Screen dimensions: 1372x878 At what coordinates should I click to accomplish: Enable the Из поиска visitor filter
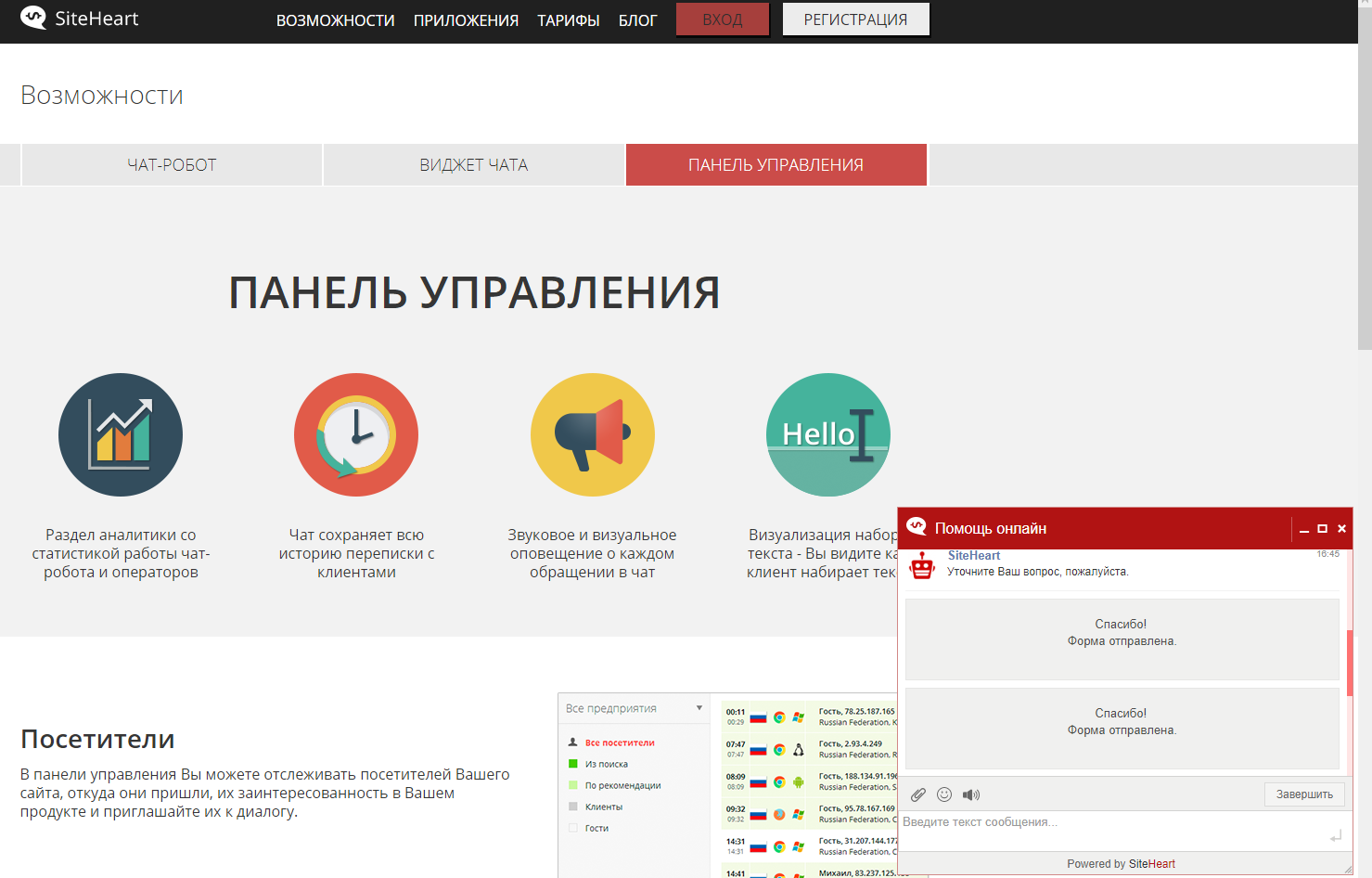[573, 763]
